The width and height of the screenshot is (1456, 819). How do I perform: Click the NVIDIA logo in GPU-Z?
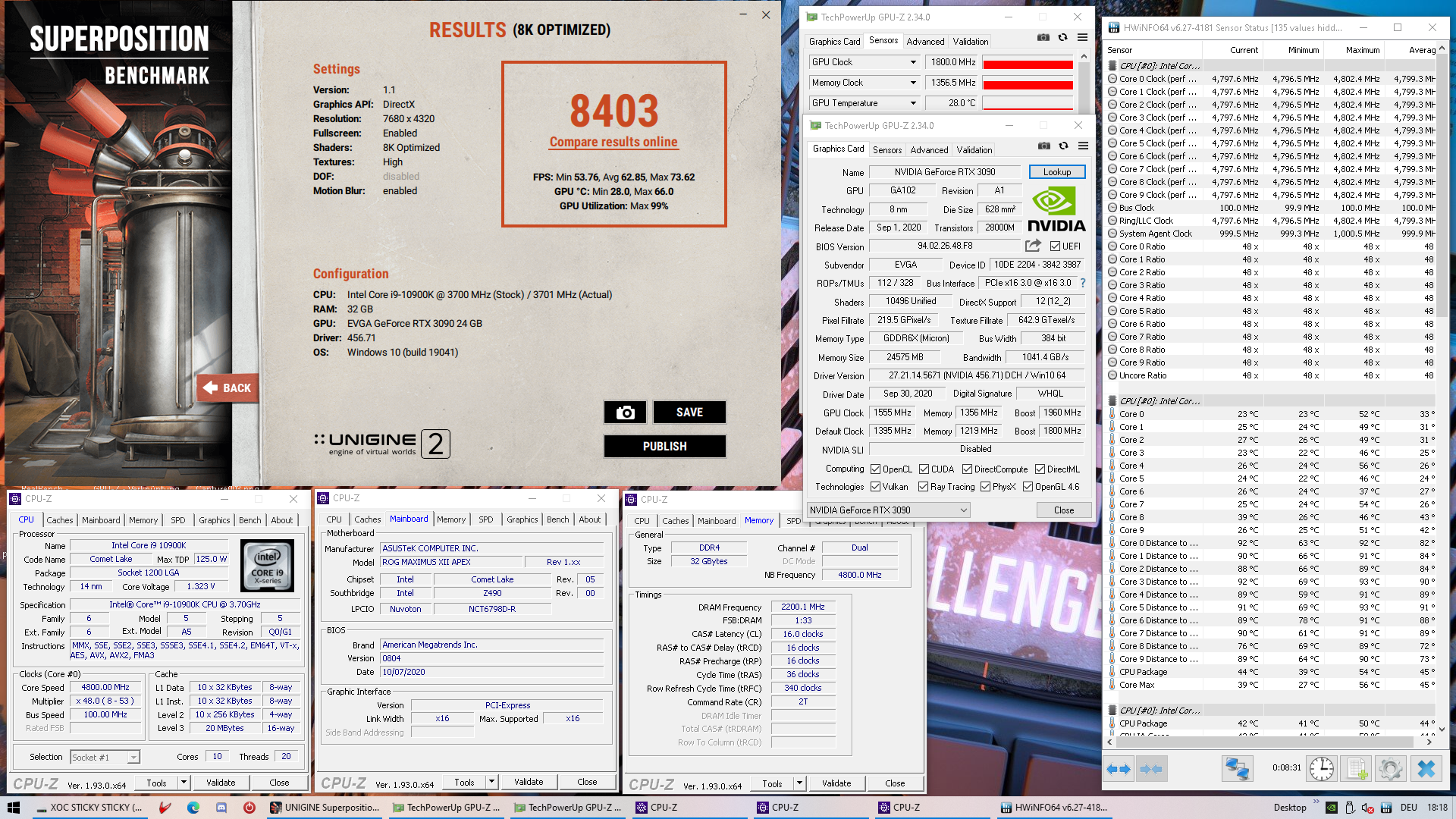1056,209
